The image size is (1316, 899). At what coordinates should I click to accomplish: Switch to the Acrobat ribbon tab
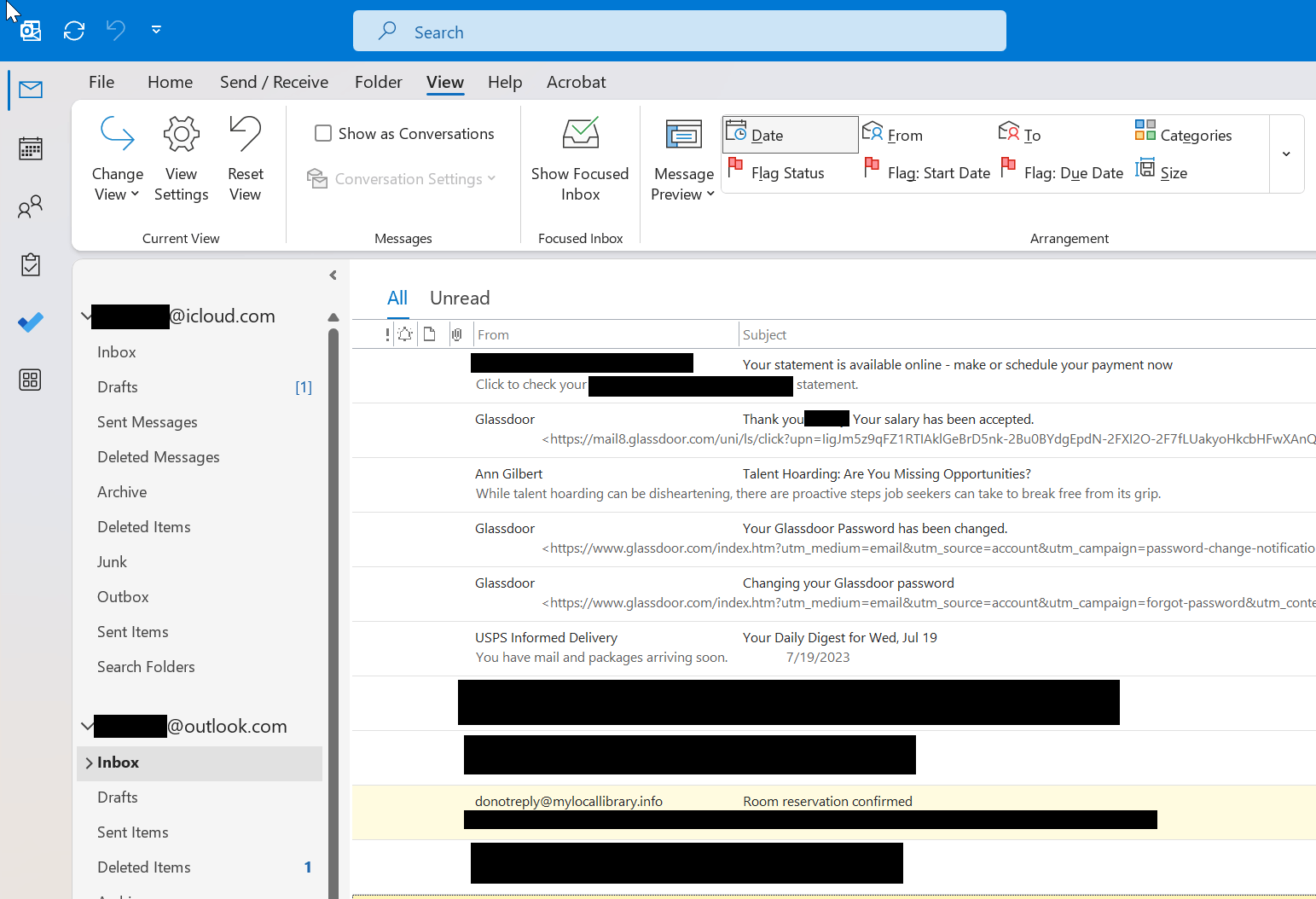pyautogui.click(x=576, y=82)
